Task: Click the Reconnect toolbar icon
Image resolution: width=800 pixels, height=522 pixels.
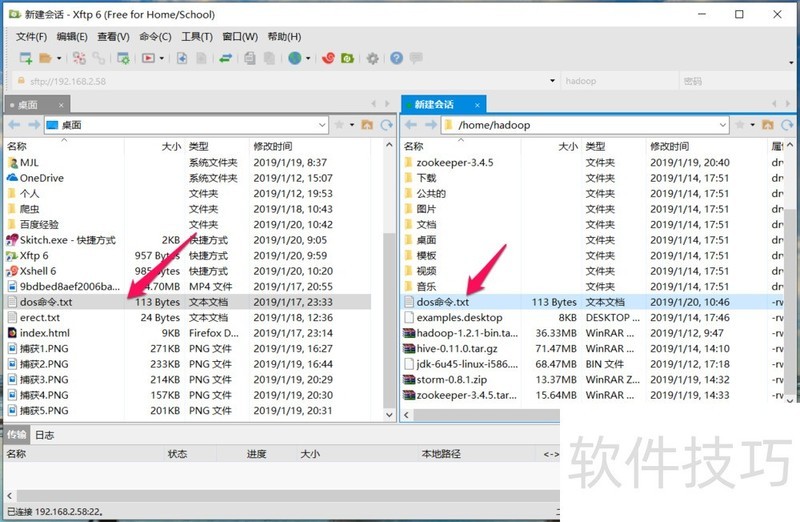Action: pyautogui.click(x=79, y=58)
